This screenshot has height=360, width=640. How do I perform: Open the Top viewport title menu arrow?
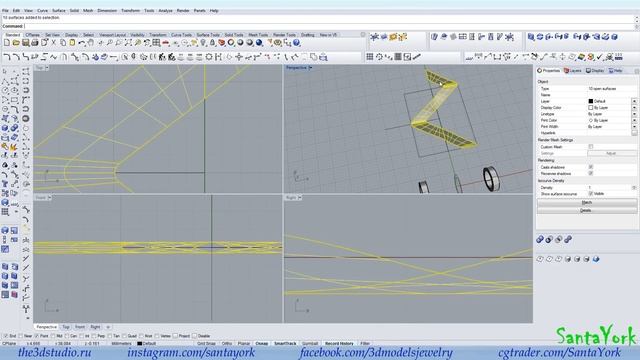click(x=47, y=68)
